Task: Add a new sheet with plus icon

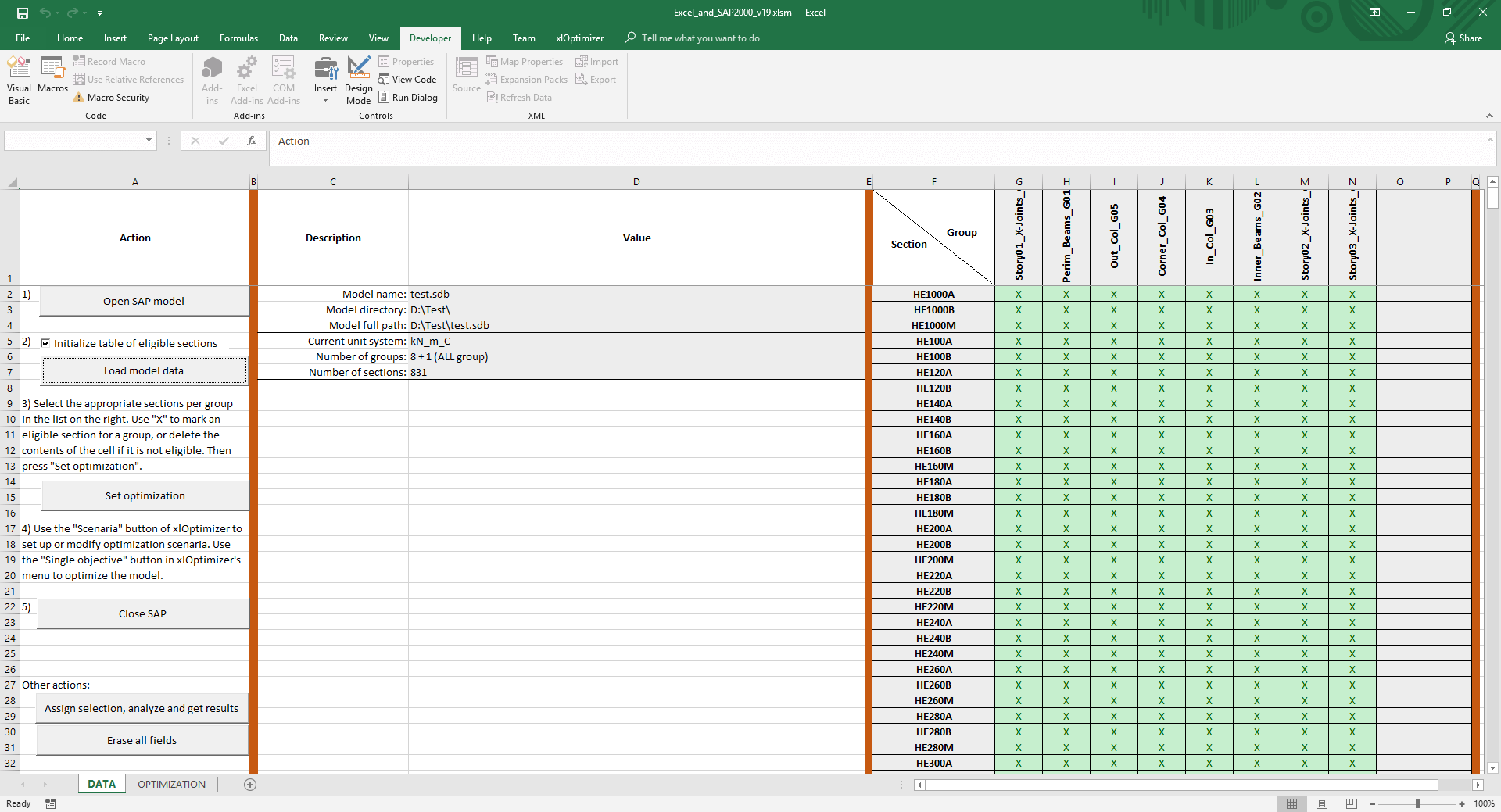Action: point(250,785)
